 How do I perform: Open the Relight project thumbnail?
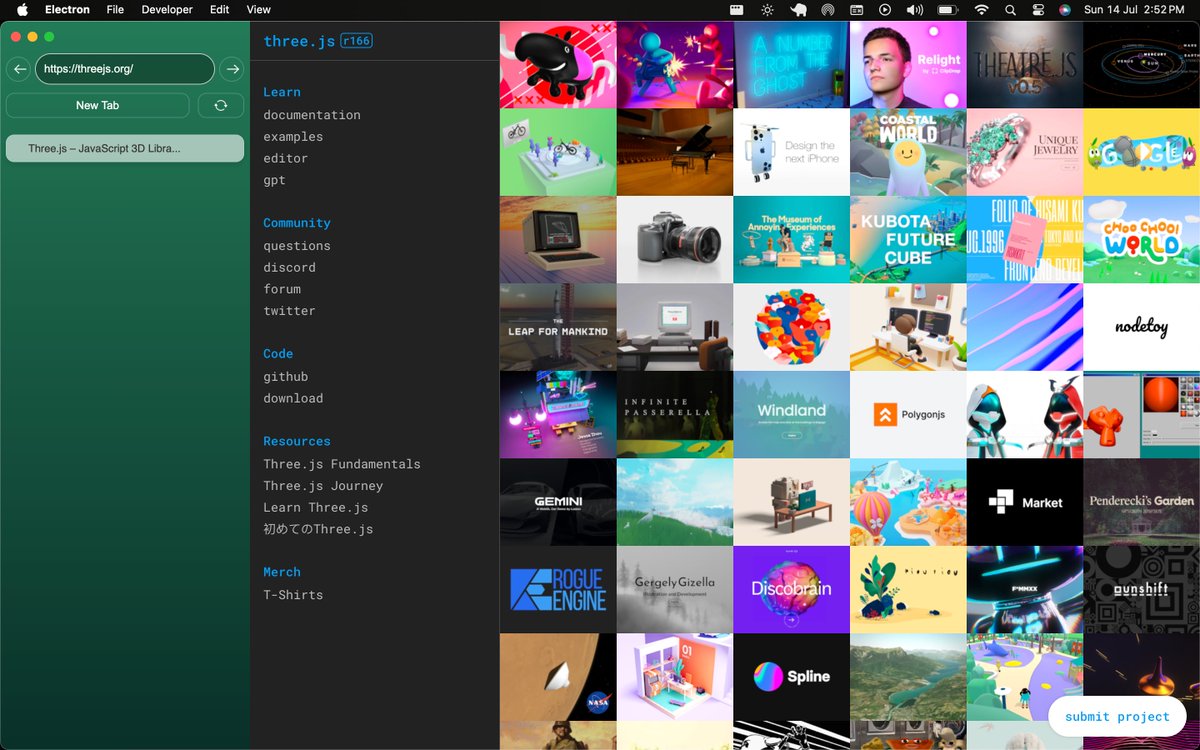(x=908, y=64)
